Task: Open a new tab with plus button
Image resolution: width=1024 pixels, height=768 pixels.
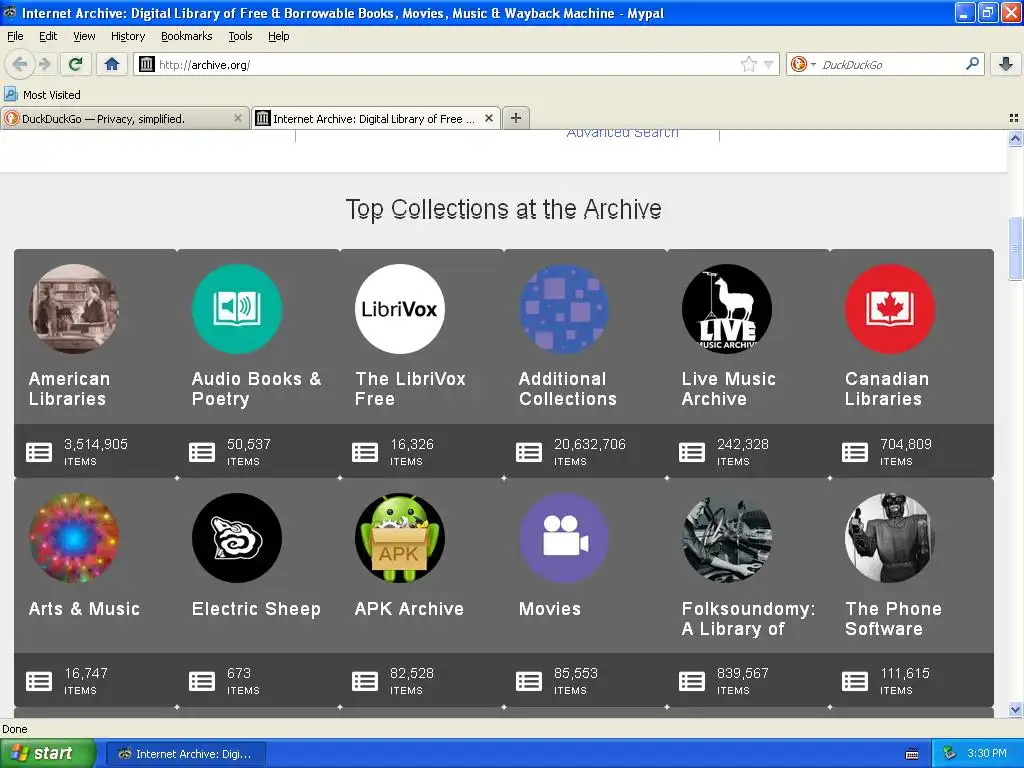Action: 516,118
